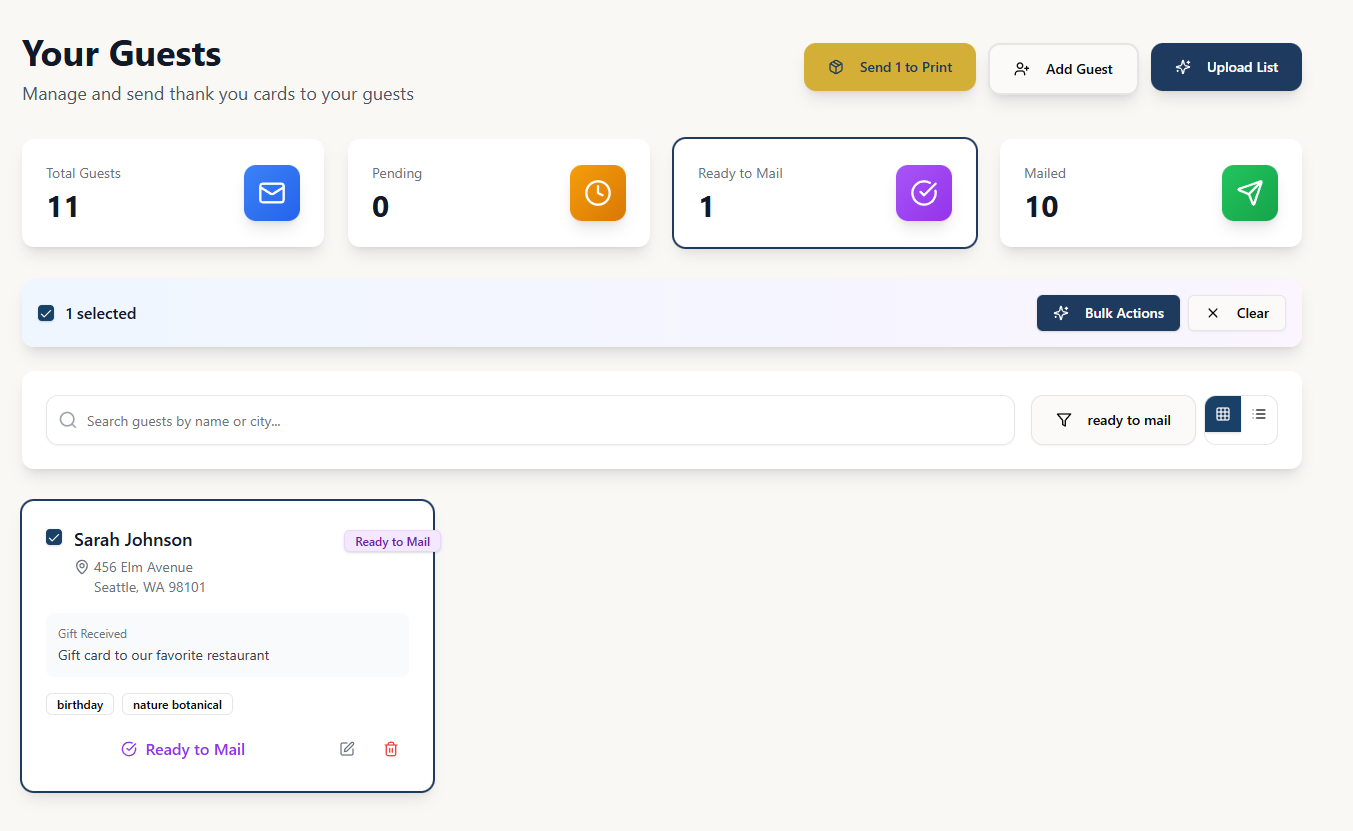This screenshot has width=1353, height=831.
Task: Uncheck Sarah Johnson's guest checkbox
Action: point(54,538)
